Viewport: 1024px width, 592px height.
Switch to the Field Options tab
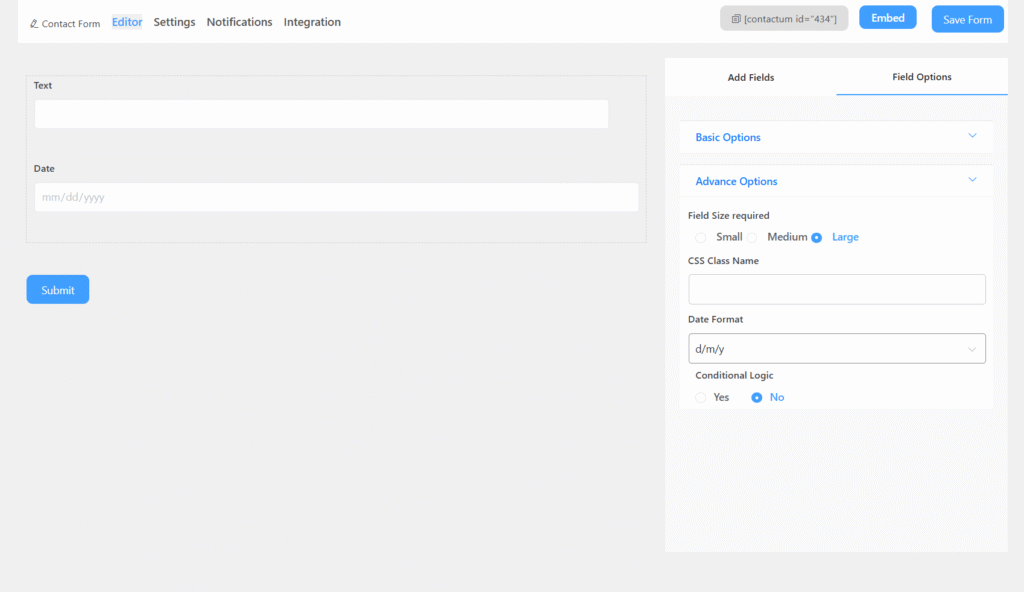pos(921,77)
